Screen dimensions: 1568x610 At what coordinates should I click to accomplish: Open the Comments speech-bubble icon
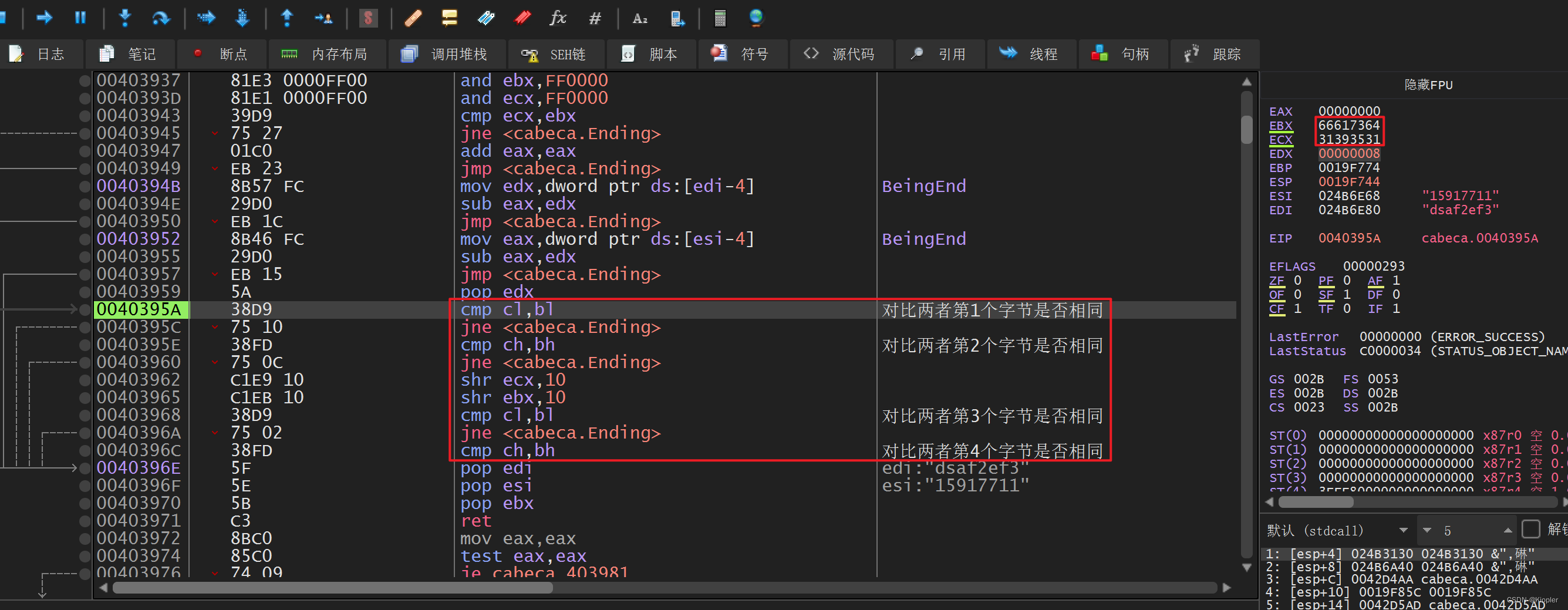[x=449, y=18]
